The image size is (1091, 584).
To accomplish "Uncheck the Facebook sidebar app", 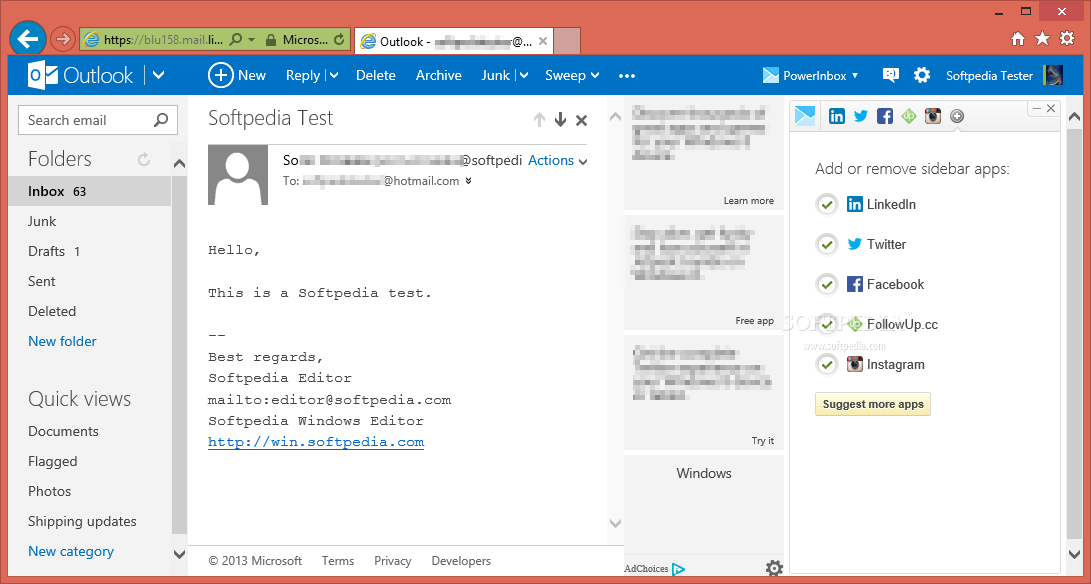I will coord(827,285).
